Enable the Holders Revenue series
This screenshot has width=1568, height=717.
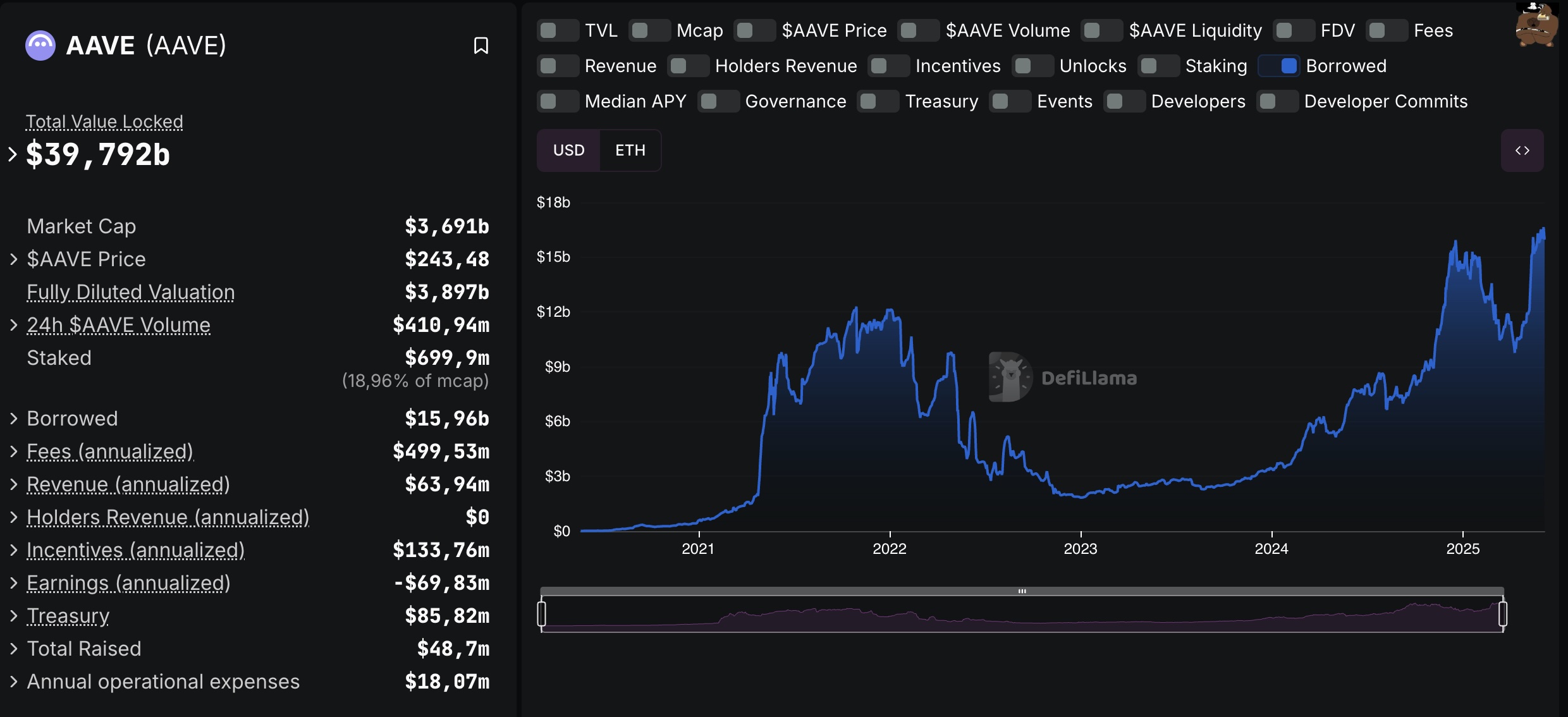[x=689, y=66]
